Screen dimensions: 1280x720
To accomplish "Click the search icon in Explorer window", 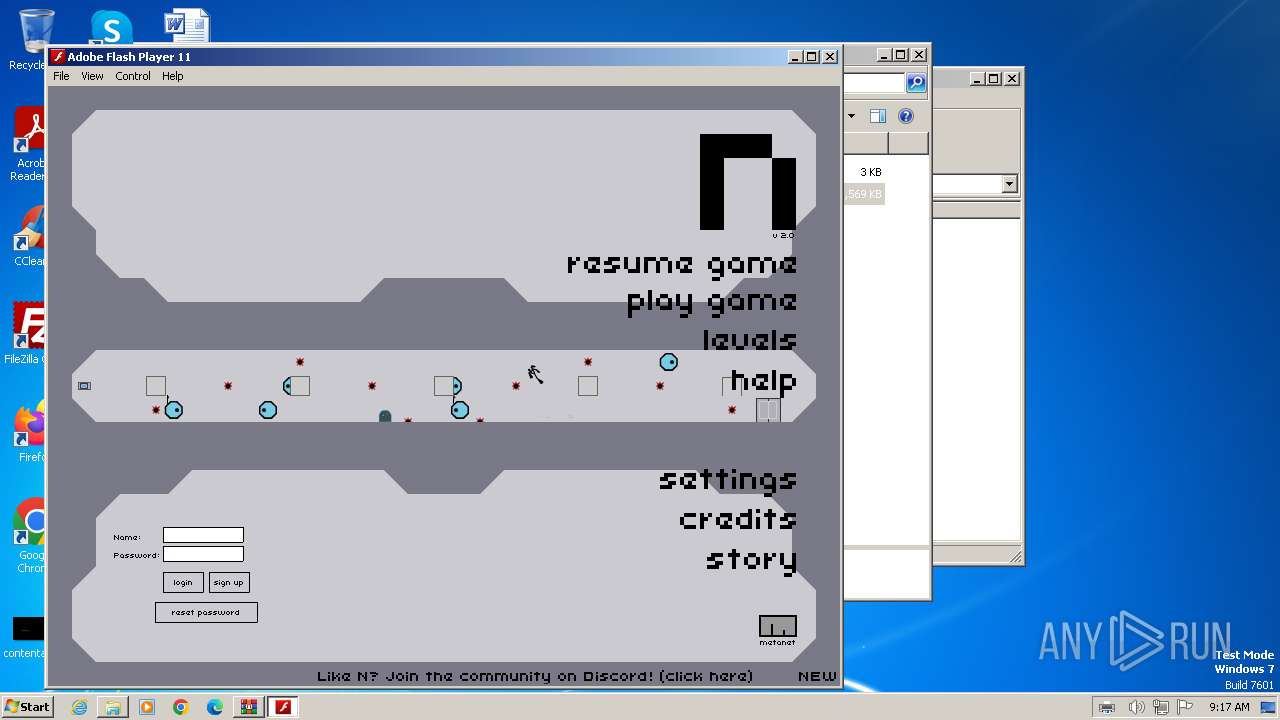I will tap(916, 83).
